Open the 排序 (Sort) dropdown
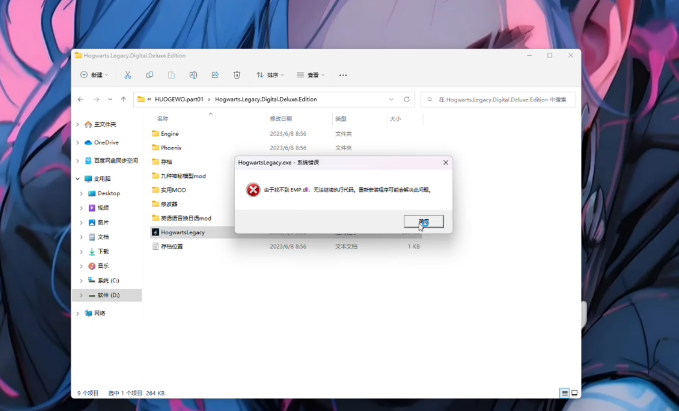The height and width of the screenshot is (411, 679). (270, 75)
